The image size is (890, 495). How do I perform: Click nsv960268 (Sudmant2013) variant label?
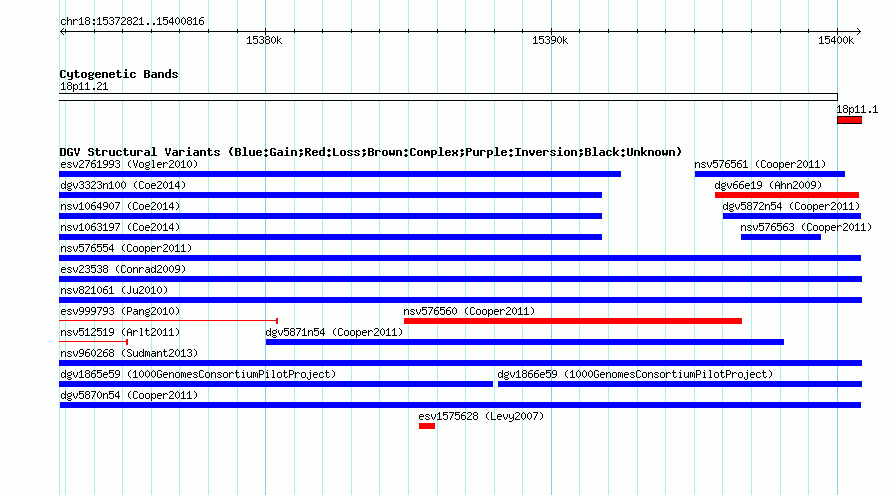[129, 353]
